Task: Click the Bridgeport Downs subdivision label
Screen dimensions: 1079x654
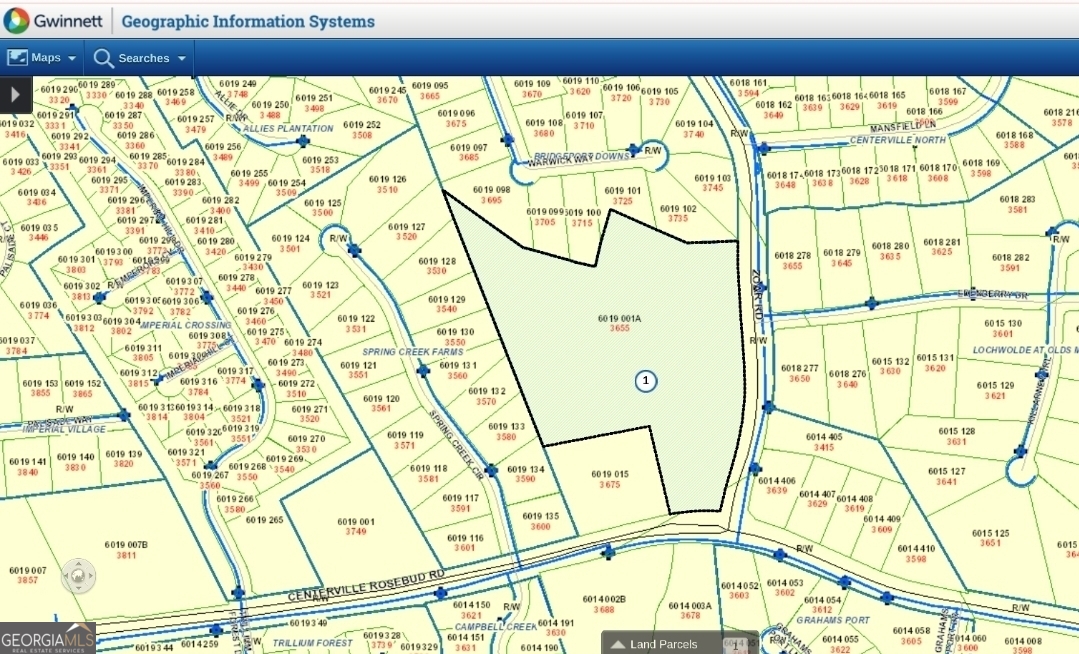Action: (582, 156)
